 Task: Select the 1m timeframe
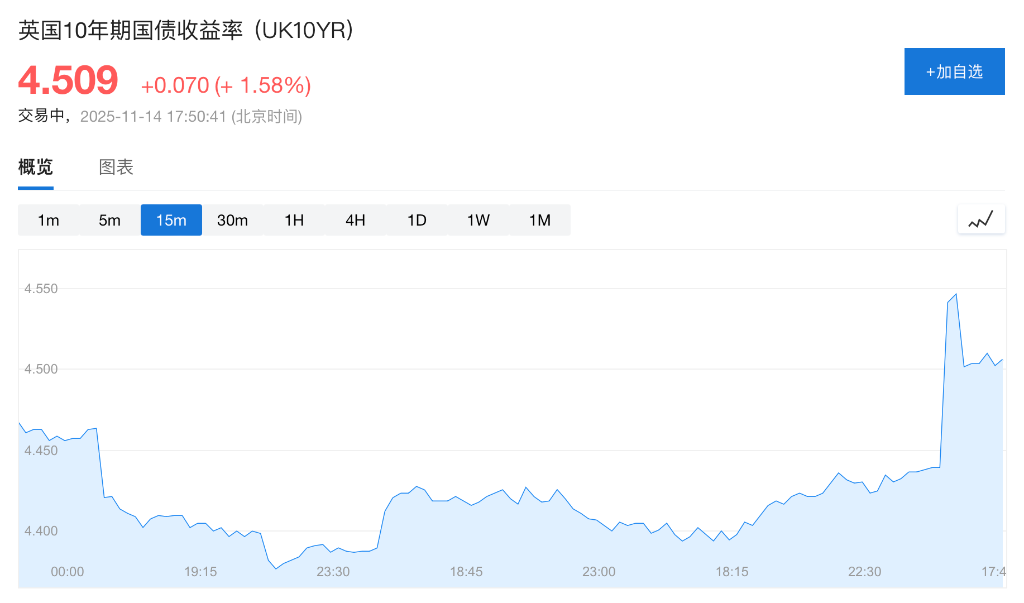[x=48, y=220]
